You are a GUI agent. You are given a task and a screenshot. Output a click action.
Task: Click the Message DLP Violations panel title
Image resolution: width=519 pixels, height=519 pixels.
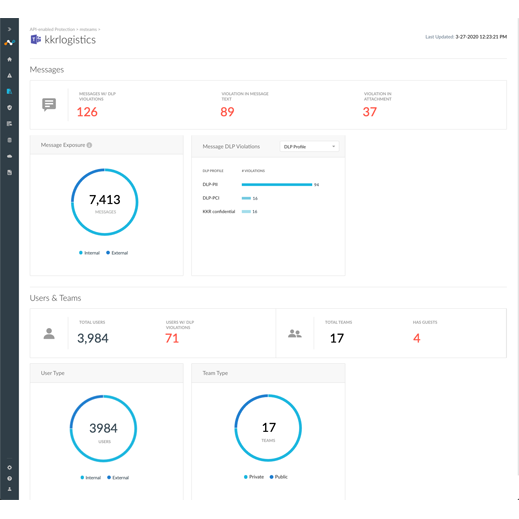click(x=231, y=146)
